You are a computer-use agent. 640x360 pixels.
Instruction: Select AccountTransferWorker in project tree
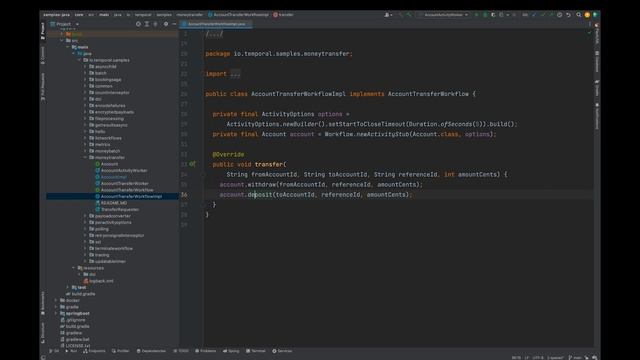[x=124, y=184]
